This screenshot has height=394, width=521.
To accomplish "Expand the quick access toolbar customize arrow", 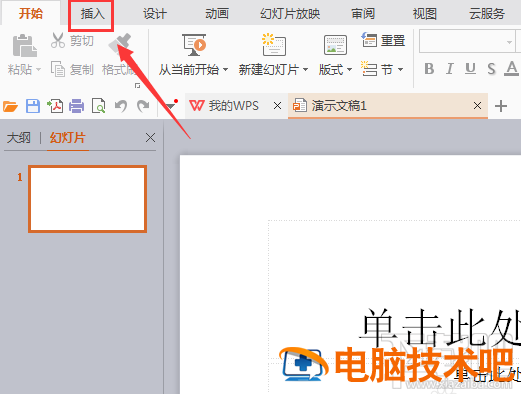I will click(x=171, y=106).
